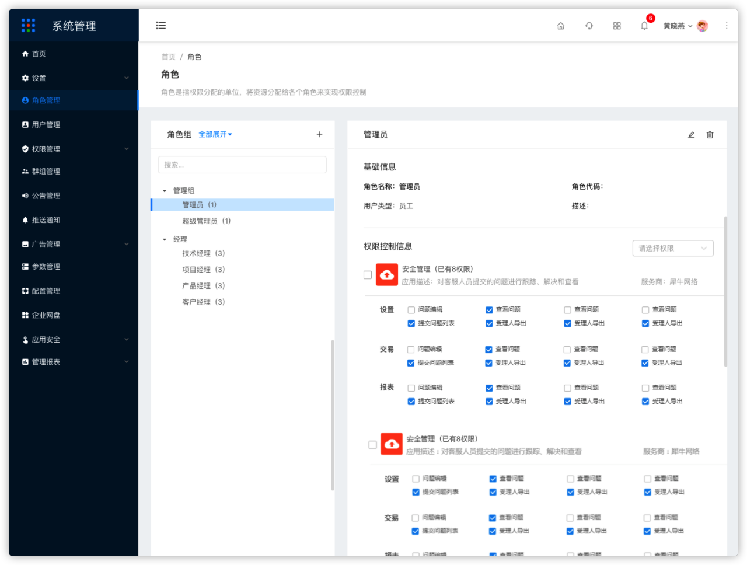Screen dimensions: 748x565
Task: Uncheck 提交问题列表 in the upper 报表 row
Action: 411,401
